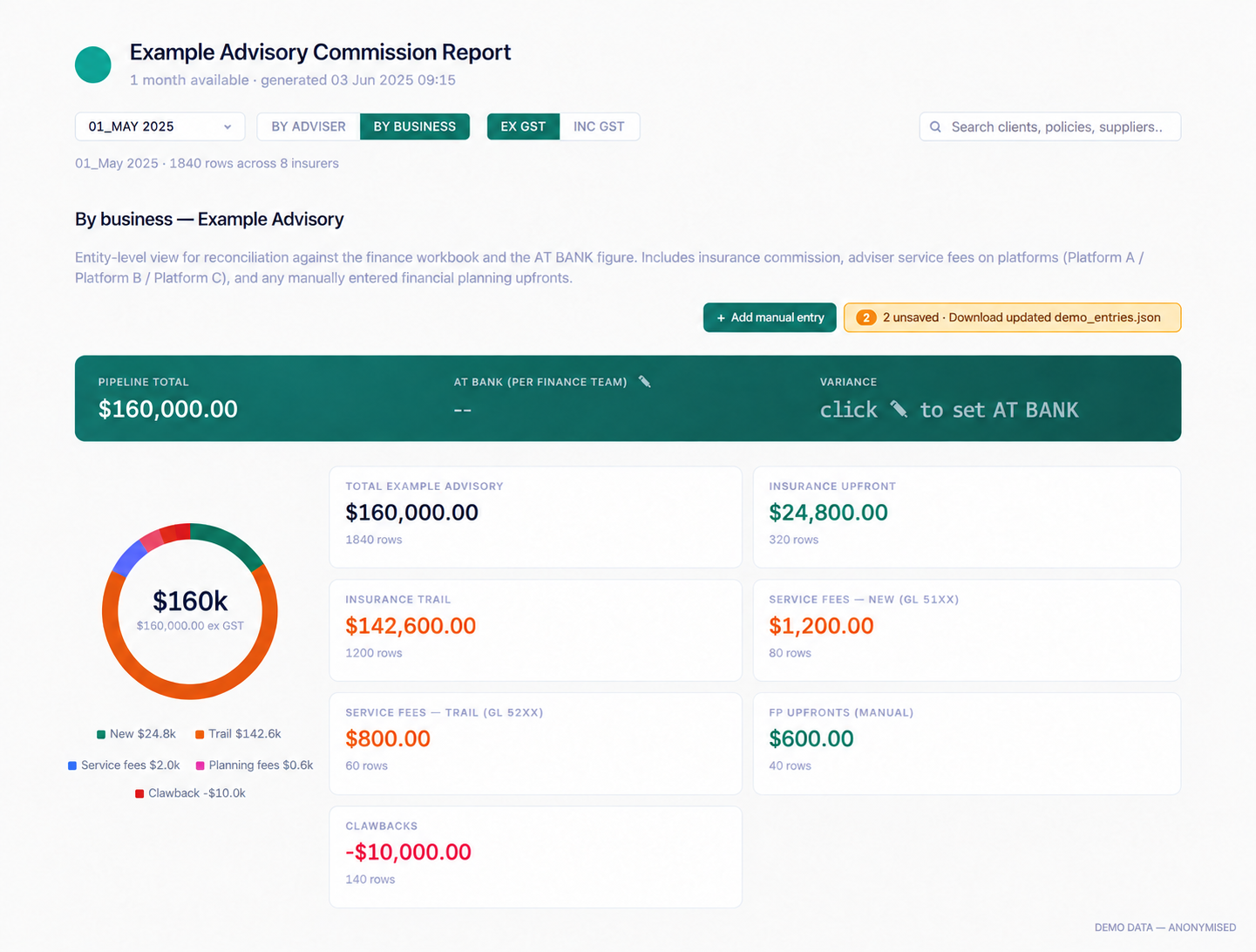This screenshot has height=952, width=1256.
Task: Click the Insurance Trail amount $142,600.00
Action: [411, 626]
